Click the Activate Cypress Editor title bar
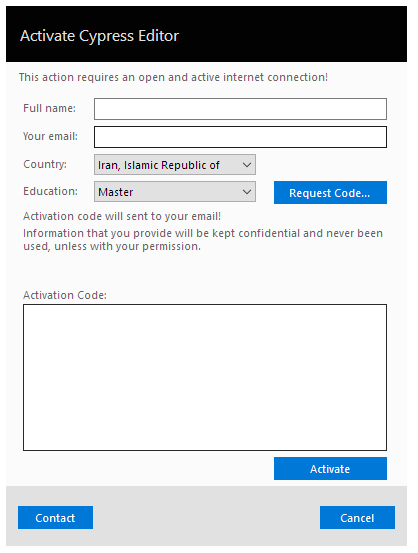This screenshot has width=418, height=553. pos(206,34)
